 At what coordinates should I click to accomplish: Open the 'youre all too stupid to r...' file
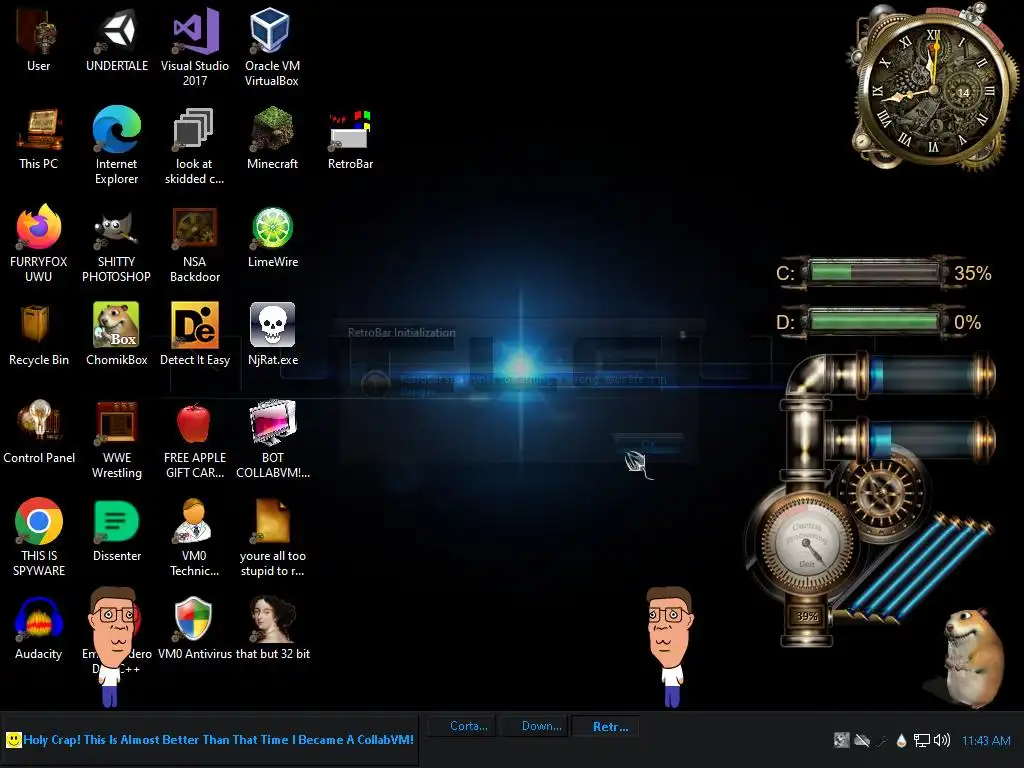click(x=272, y=537)
